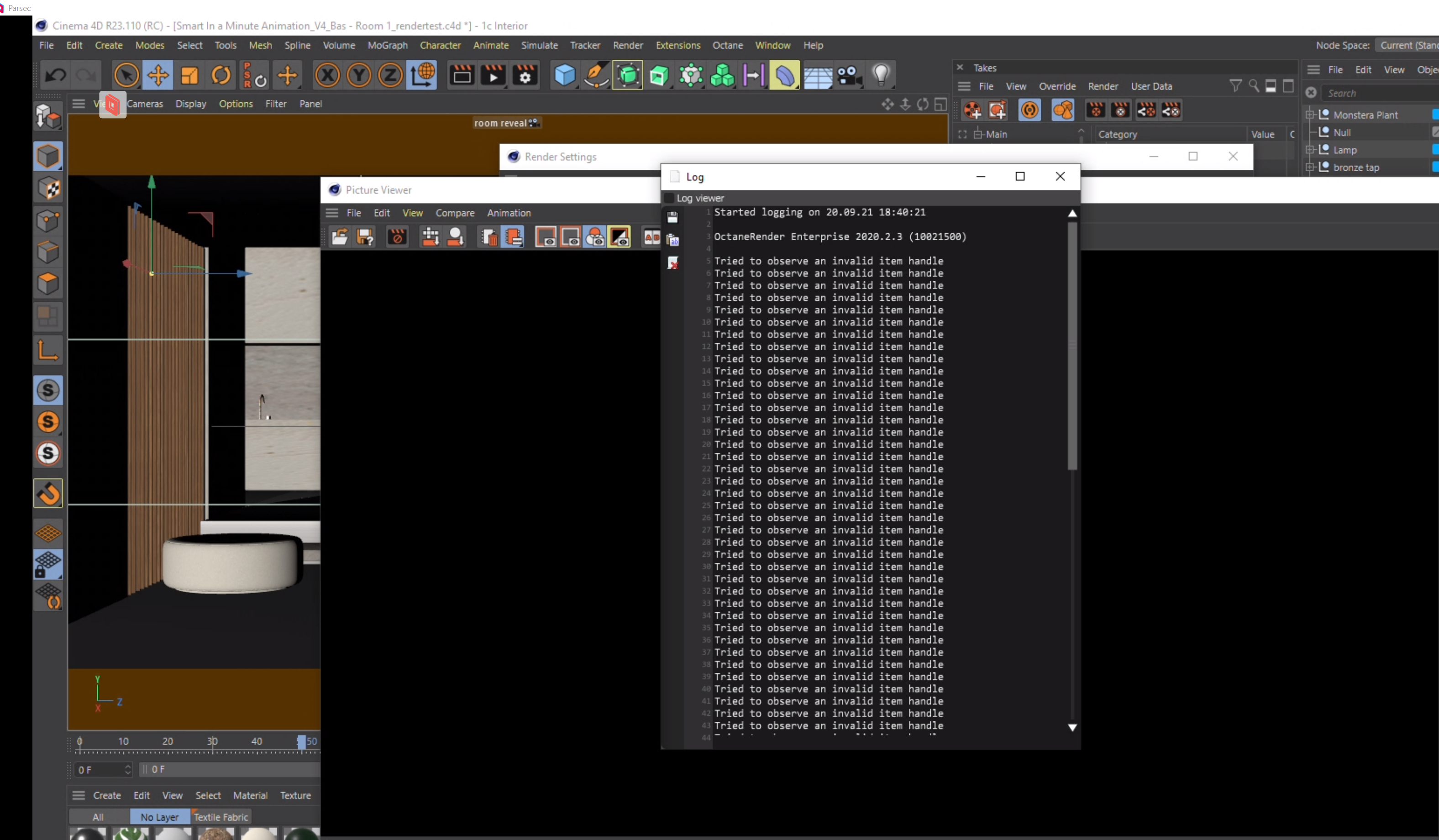1439x840 pixels.
Task: Expand the bronze tap hierarchy
Action: click(1311, 167)
